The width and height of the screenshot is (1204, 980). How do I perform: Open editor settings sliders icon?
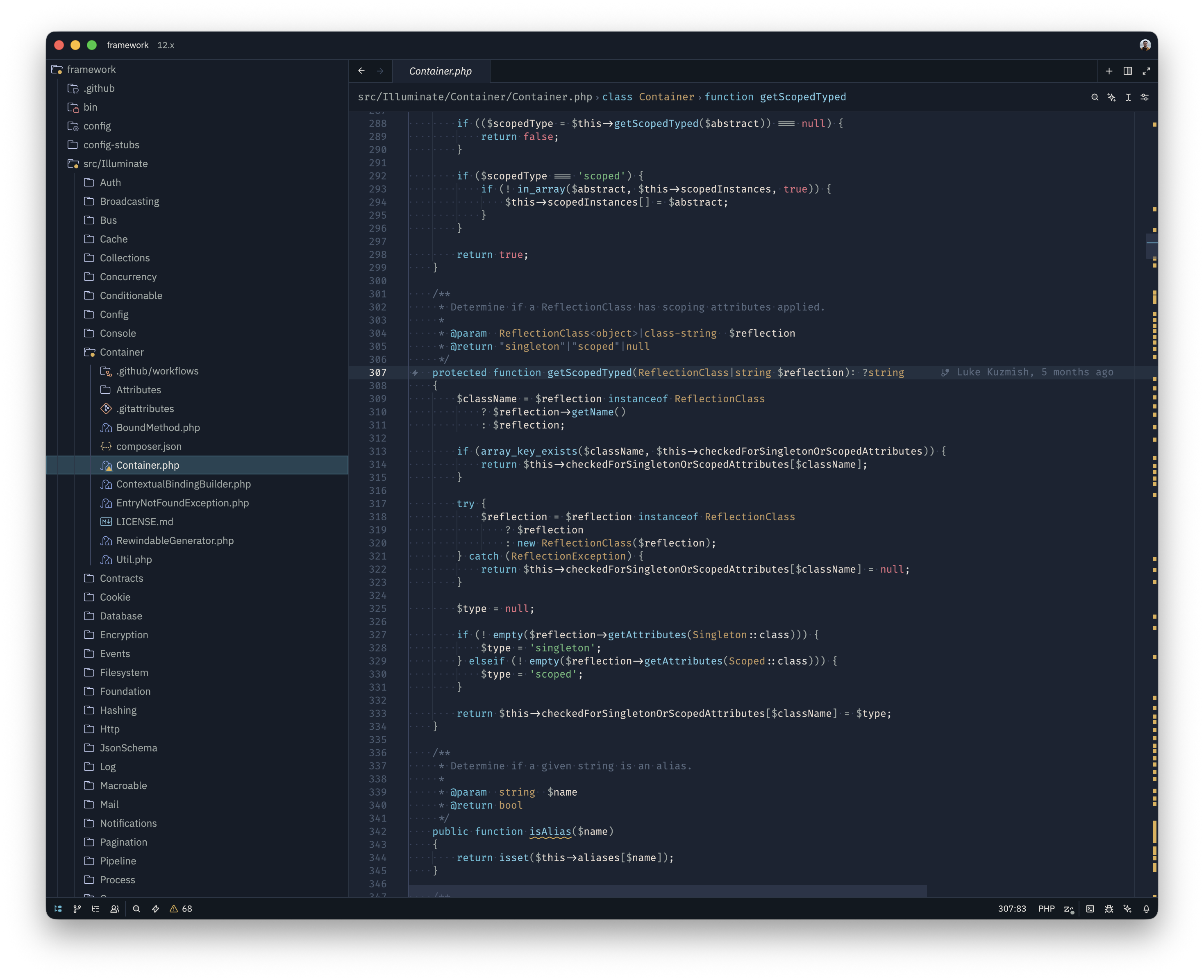point(1144,97)
